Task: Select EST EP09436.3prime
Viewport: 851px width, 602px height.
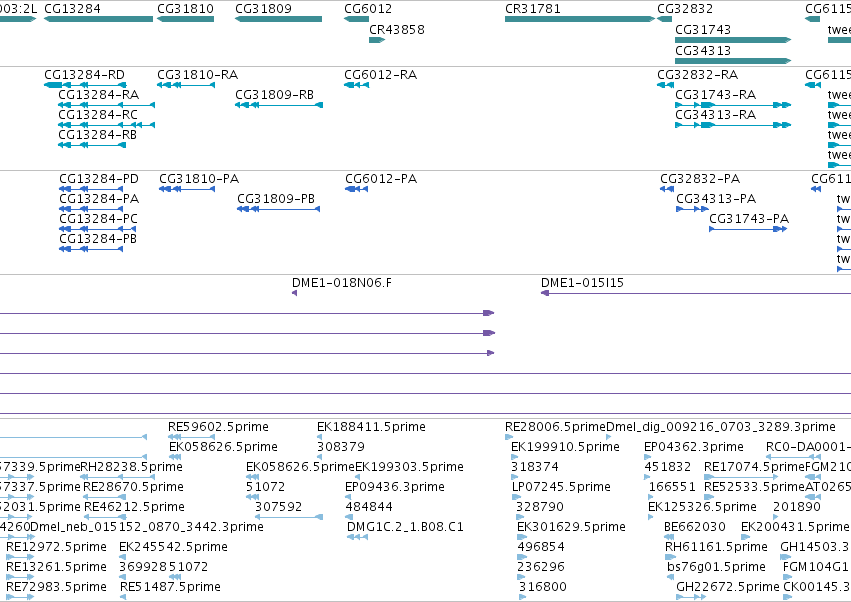Action: (x=348, y=497)
